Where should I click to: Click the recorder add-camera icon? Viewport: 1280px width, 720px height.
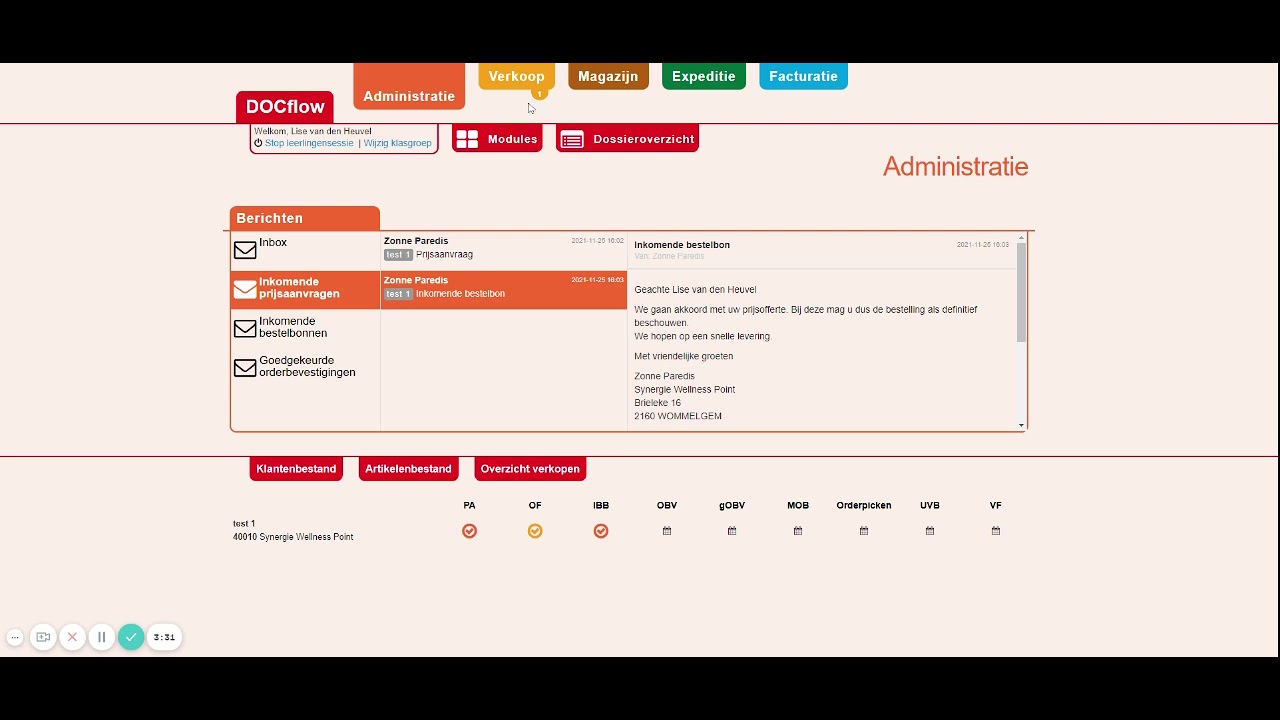pyautogui.click(x=43, y=637)
